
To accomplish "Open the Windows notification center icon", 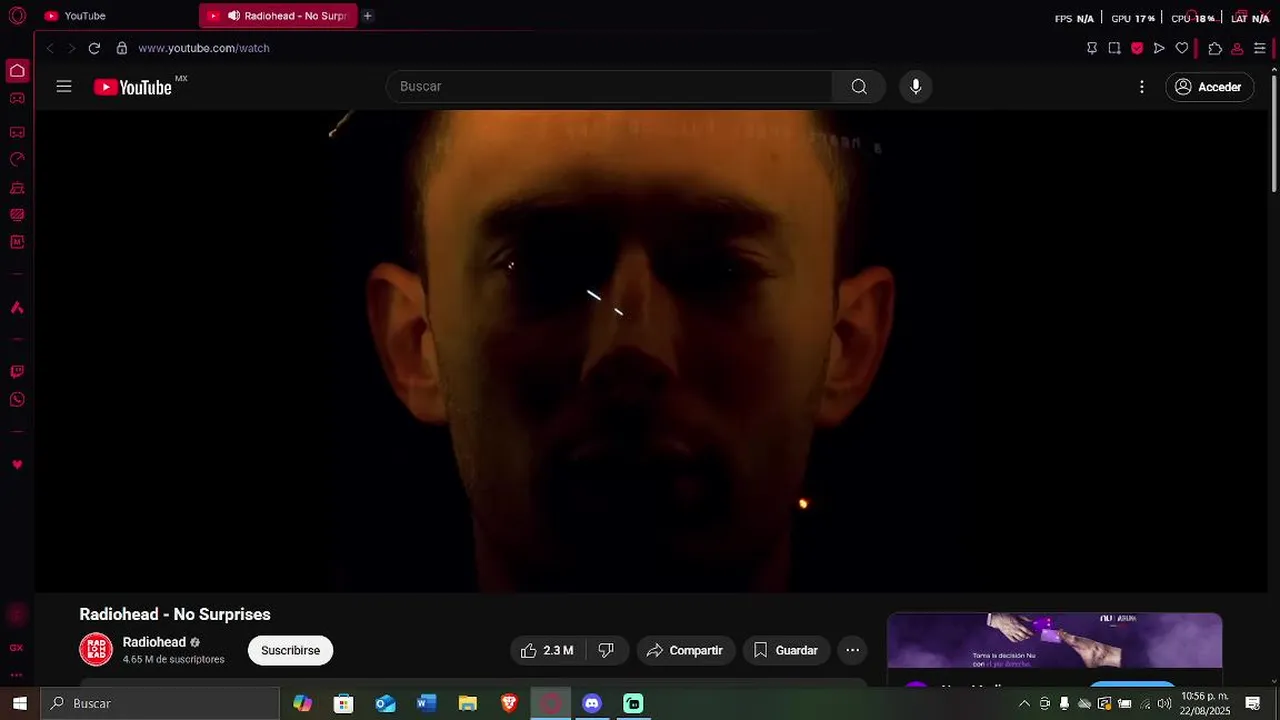I will pyautogui.click(x=1253, y=704).
